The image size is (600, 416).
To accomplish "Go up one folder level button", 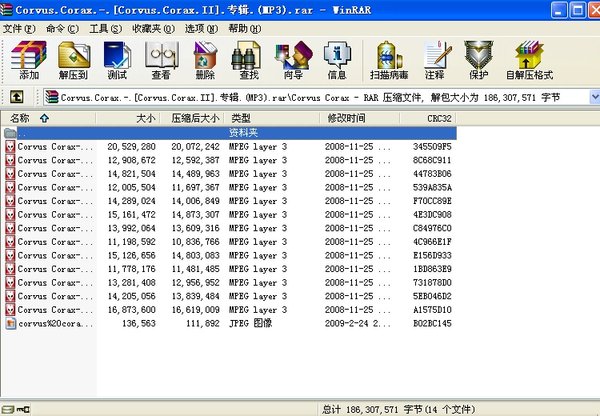I will coord(16,97).
